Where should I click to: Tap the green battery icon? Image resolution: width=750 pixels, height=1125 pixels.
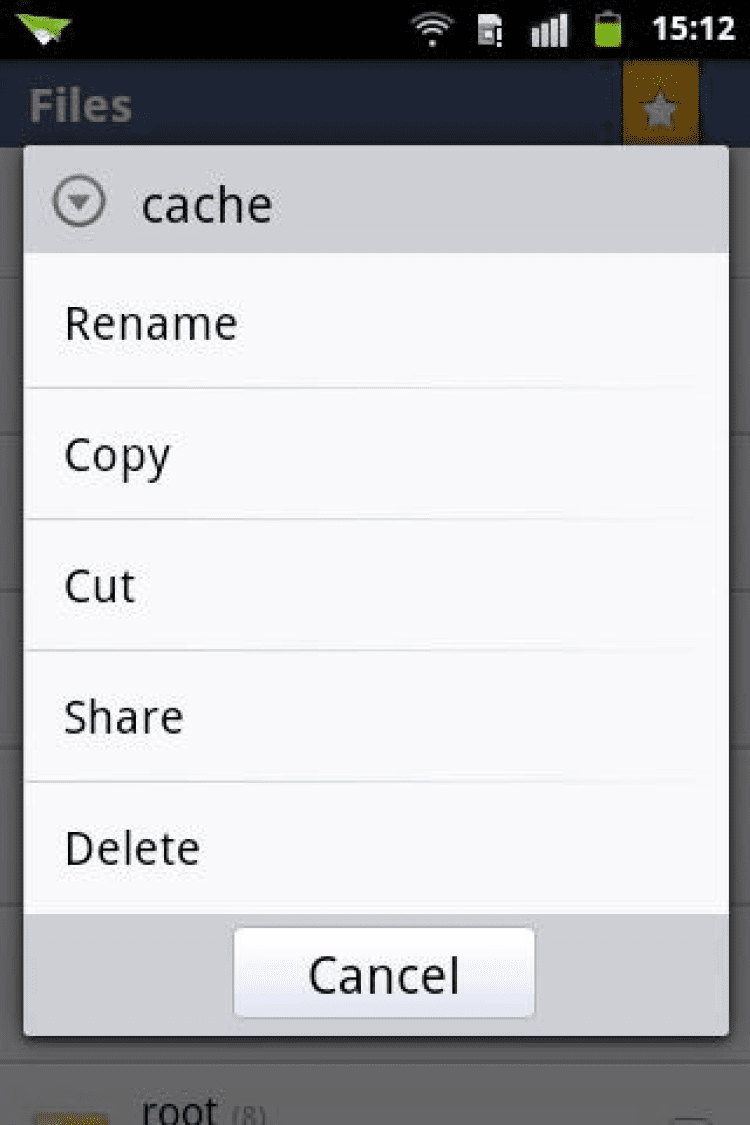coord(607,29)
